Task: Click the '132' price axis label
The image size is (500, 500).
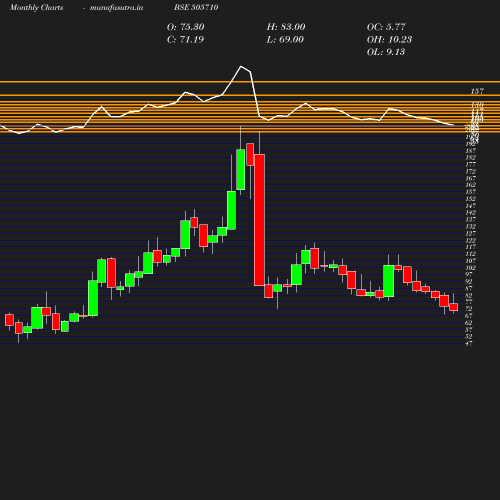Action: point(471,226)
